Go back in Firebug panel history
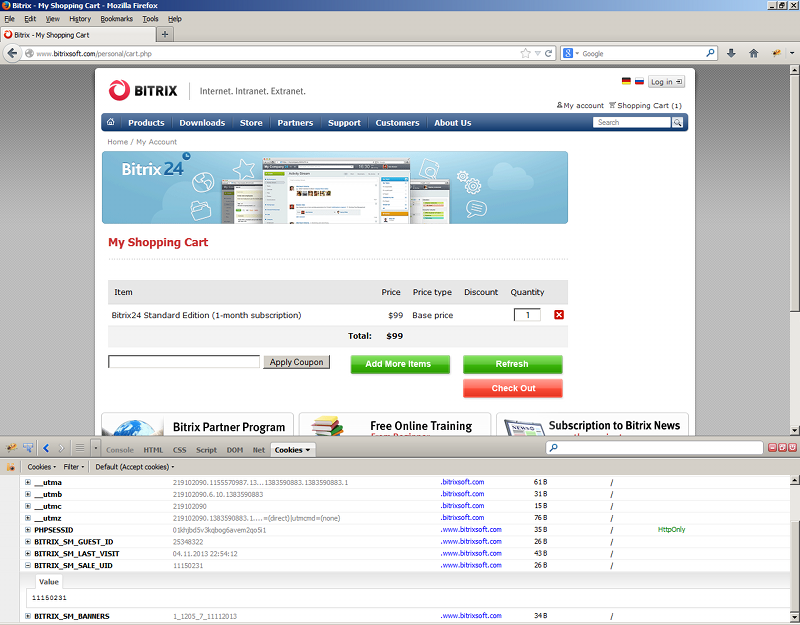 click(46, 448)
